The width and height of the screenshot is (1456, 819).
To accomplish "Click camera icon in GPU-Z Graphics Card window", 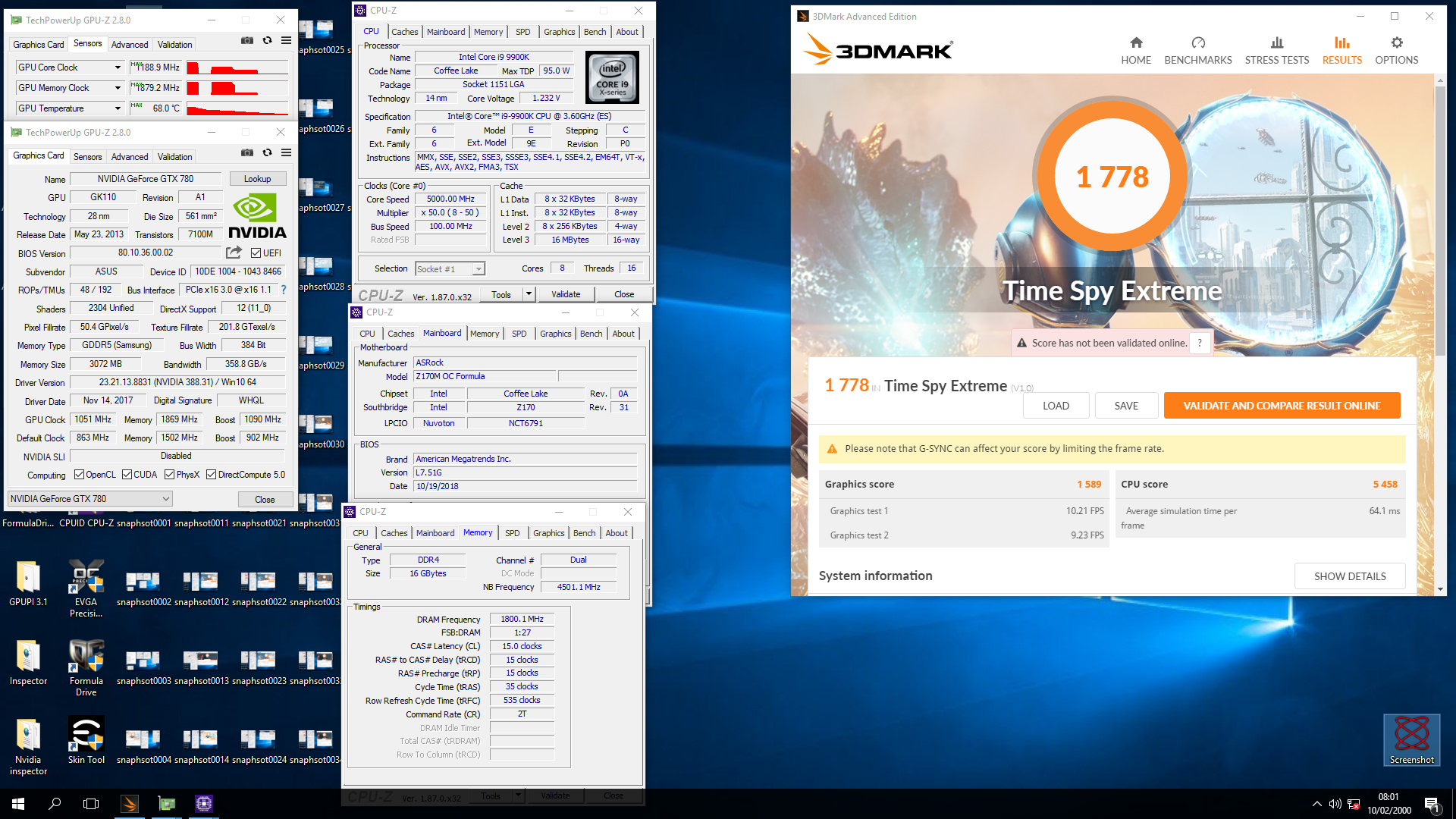I will [x=247, y=152].
